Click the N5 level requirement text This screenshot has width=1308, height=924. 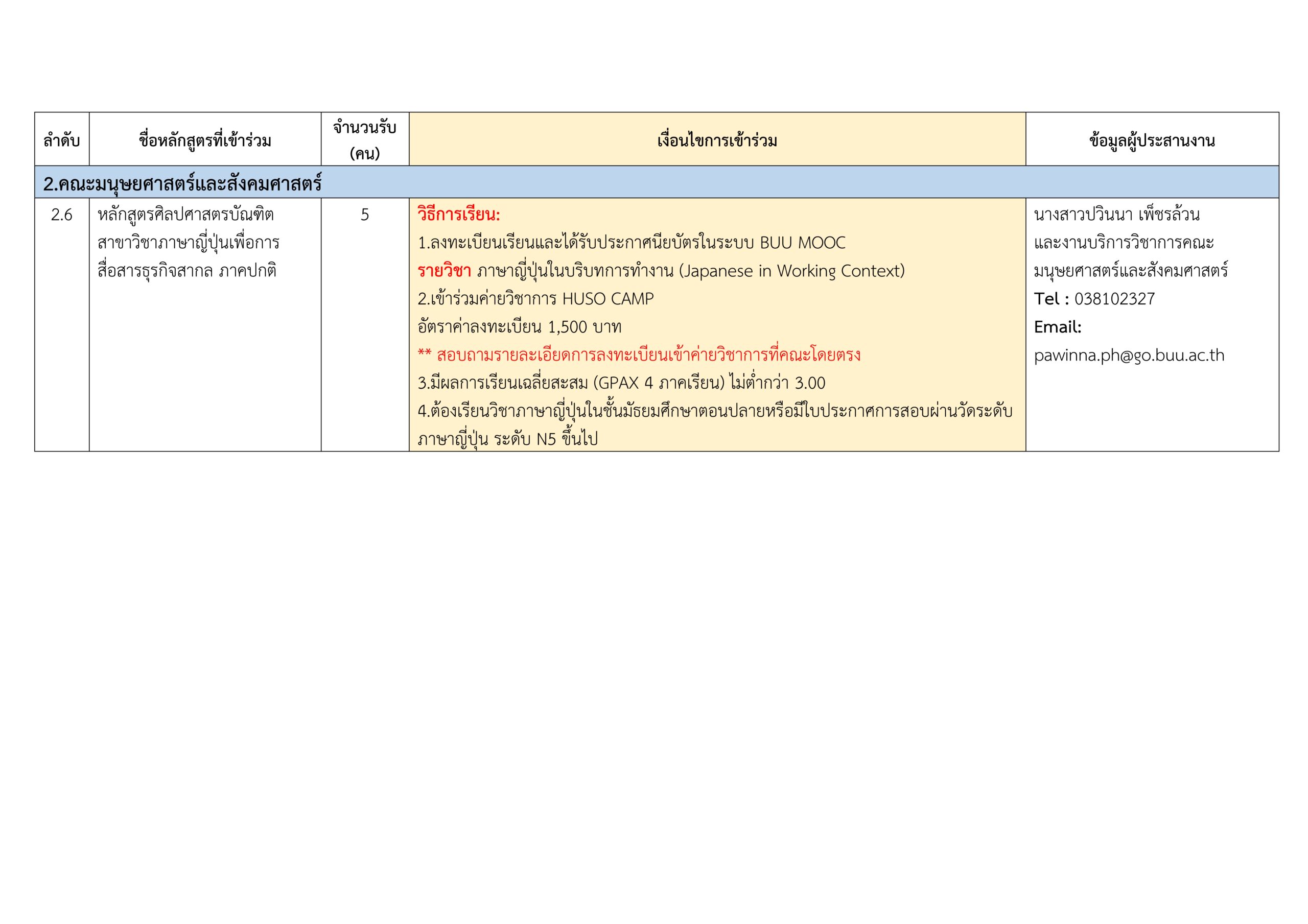pos(546,440)
